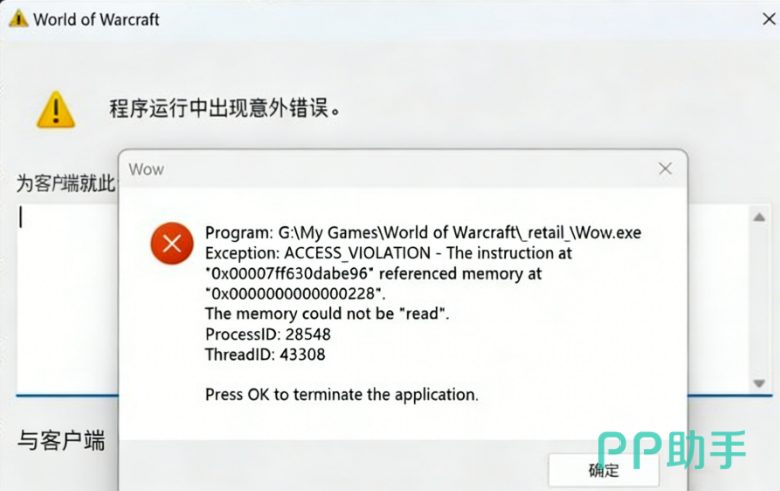780x491 pixels.
Task: Click the PP助手 watermark logo
Action: pyautogui.click(x=672, y=450)
